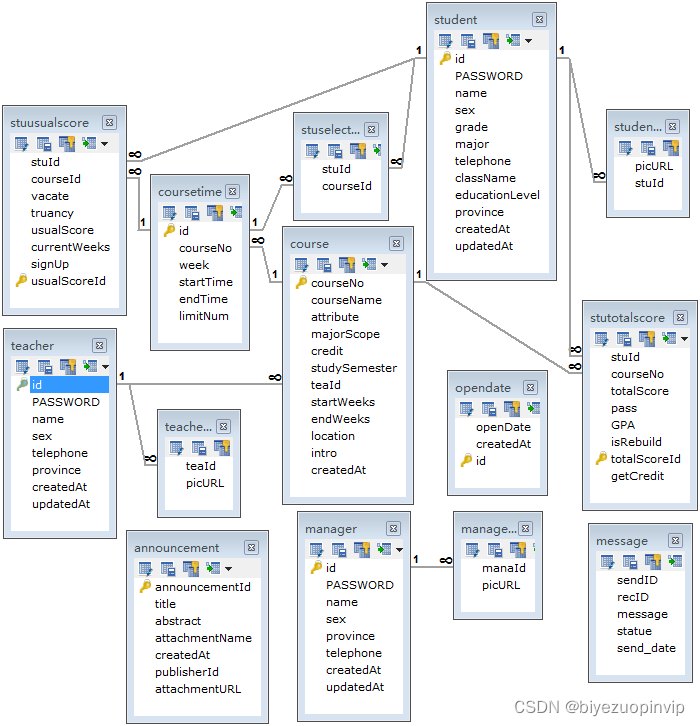
Task: Click View Data icon in student table
Action: pos(513,41)
